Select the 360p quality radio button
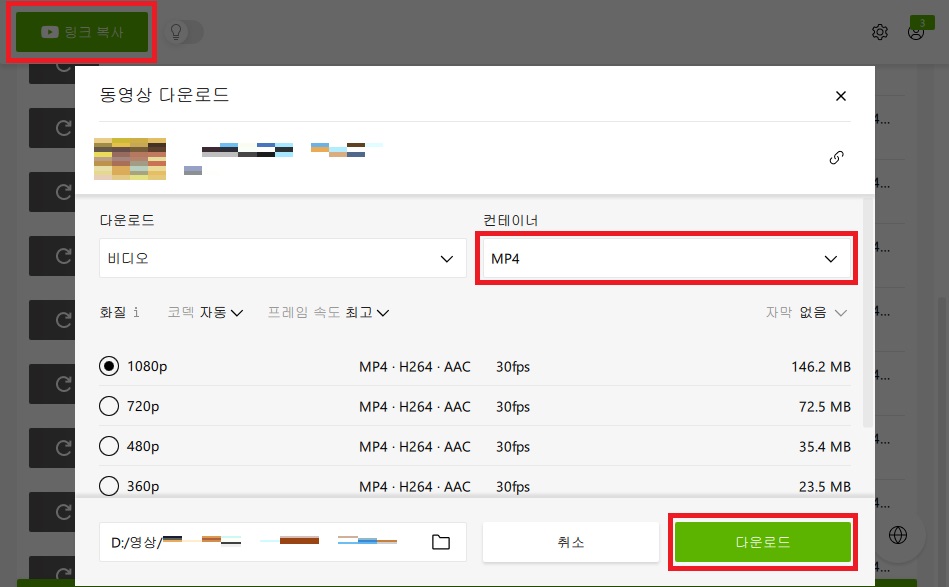The height and width of the screenshot is (587, 949). click(109, 486)
